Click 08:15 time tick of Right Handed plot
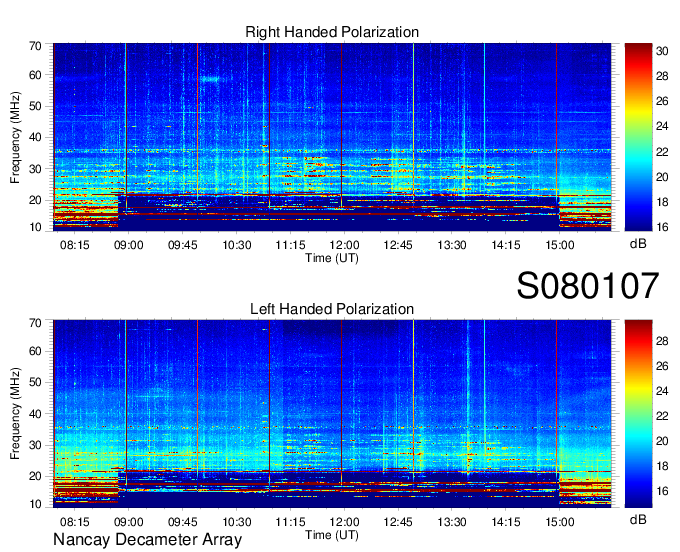The height and width of the screenshot is (552, 680). [x=75, y=245]
